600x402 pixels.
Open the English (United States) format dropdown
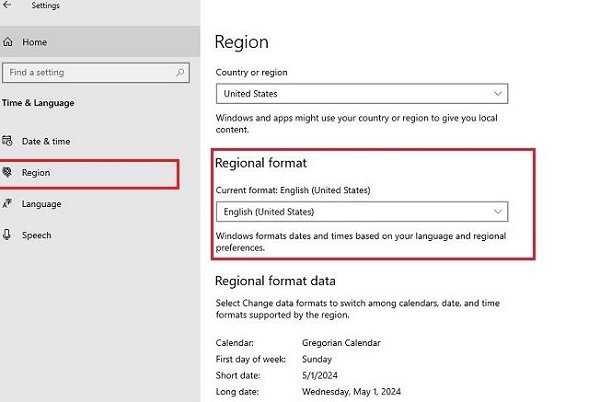click(362, 212)
